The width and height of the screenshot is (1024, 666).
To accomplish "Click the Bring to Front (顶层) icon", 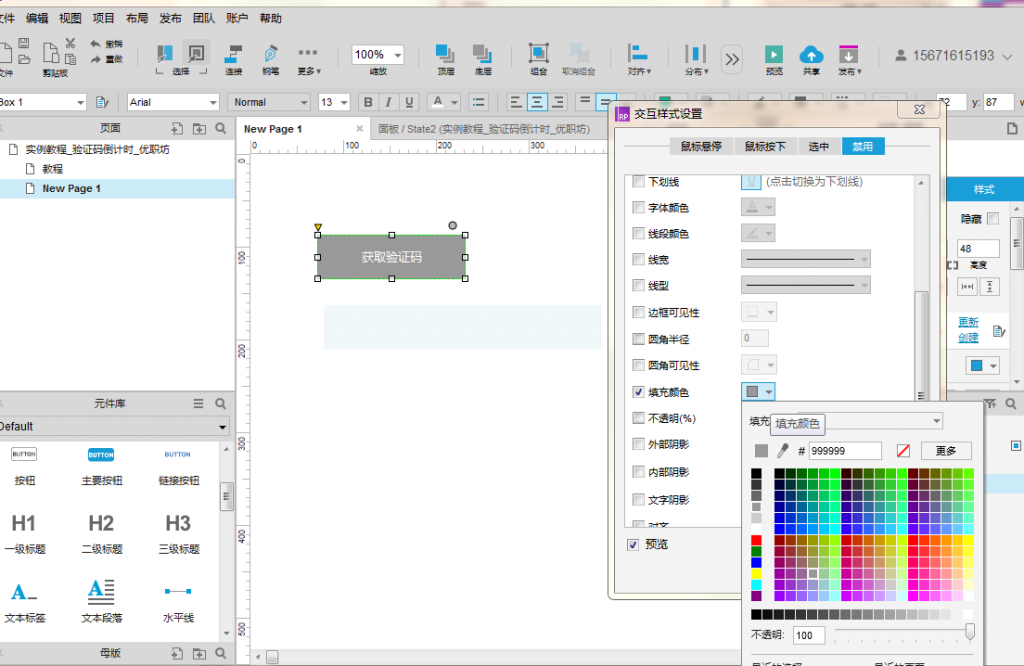I will [x=445, y=54].
